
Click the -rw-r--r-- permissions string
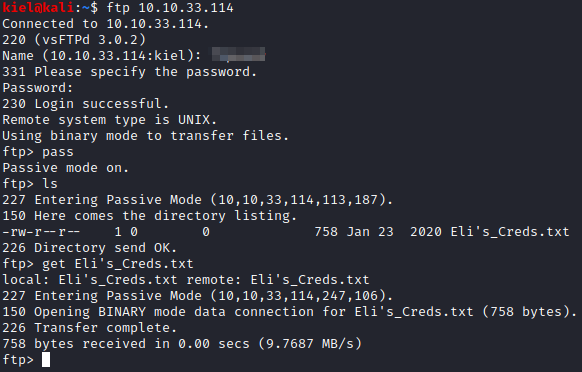[41, 232]
